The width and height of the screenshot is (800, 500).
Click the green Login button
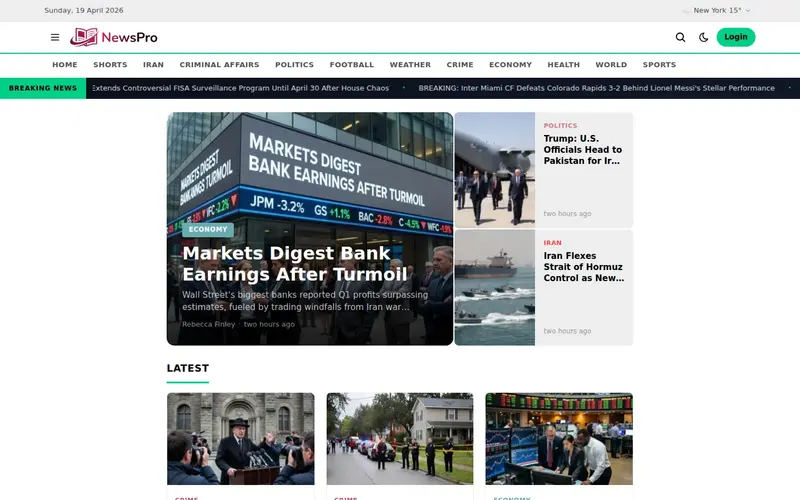tap(736, 37)
